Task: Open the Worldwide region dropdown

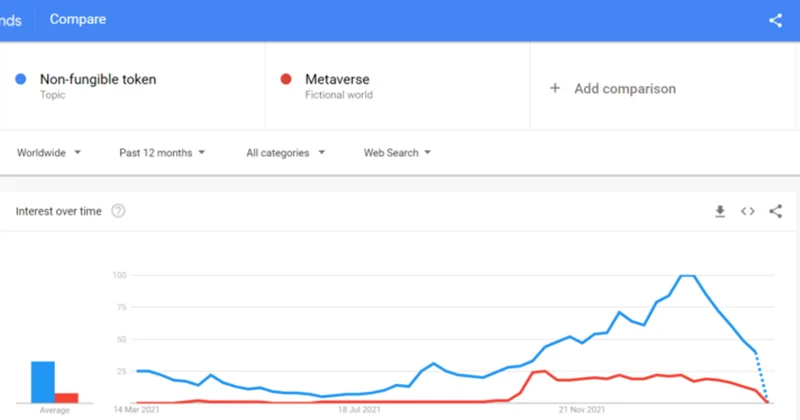Action: point(49,153)
